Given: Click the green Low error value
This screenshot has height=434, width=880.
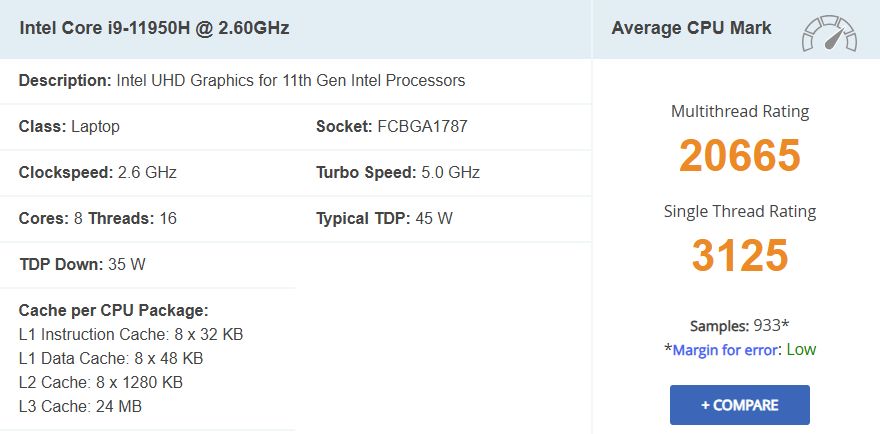Looking at the screenshot, I should coord(801,350).
